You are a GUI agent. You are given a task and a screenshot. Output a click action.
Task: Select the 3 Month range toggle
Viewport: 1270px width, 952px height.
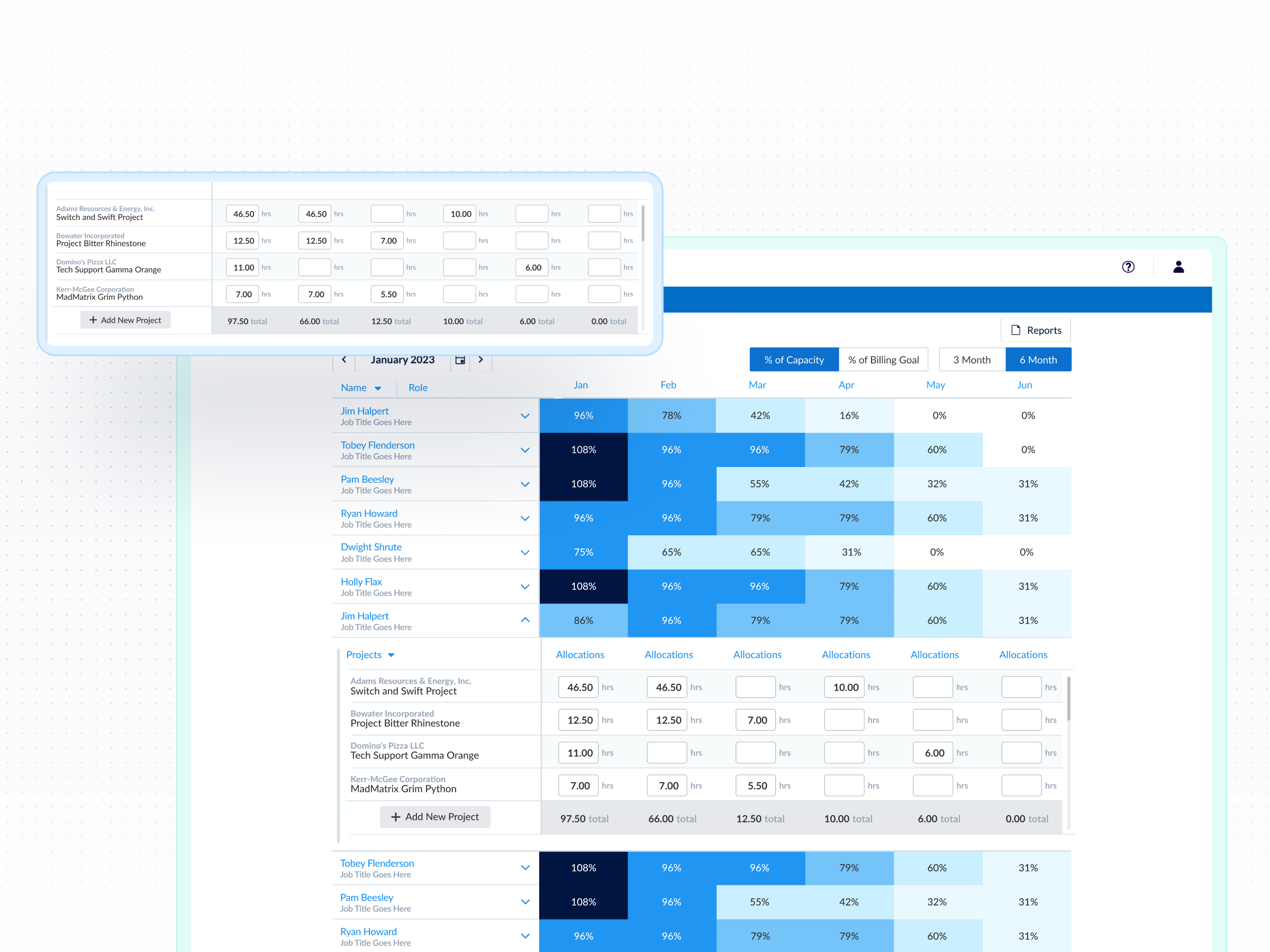click(972, 360)
